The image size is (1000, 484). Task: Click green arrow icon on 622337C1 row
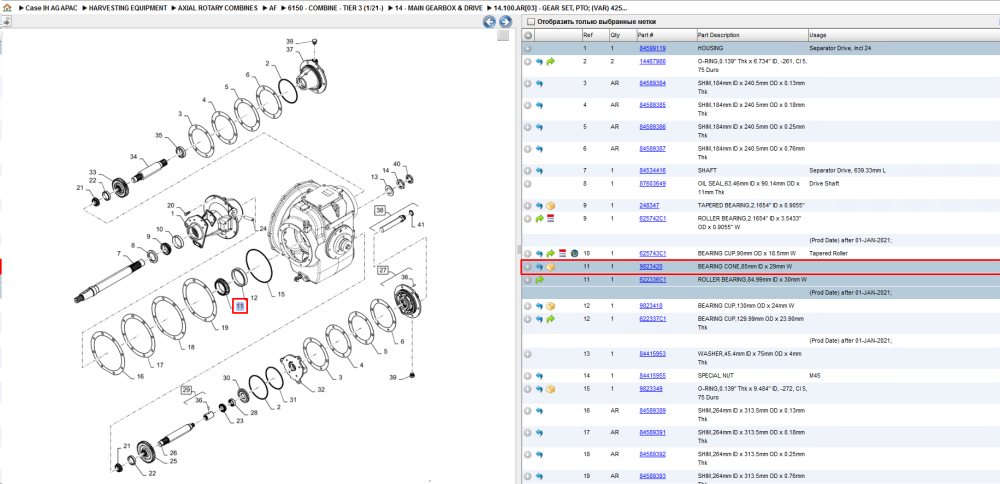coord(550,319)
